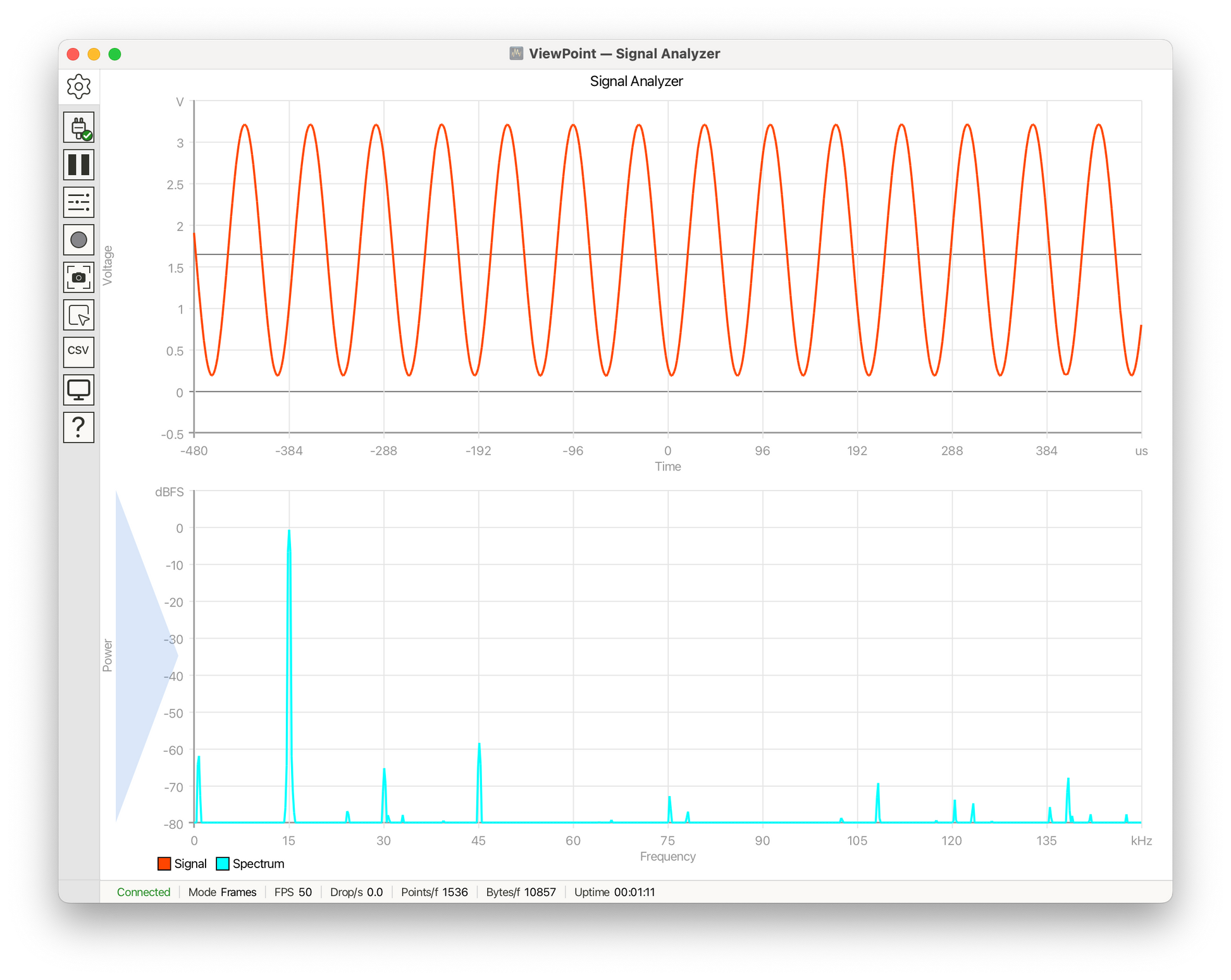1231x980 pixels.
Task: Open the settings gear icon
Action: click(x=78, y=87)
